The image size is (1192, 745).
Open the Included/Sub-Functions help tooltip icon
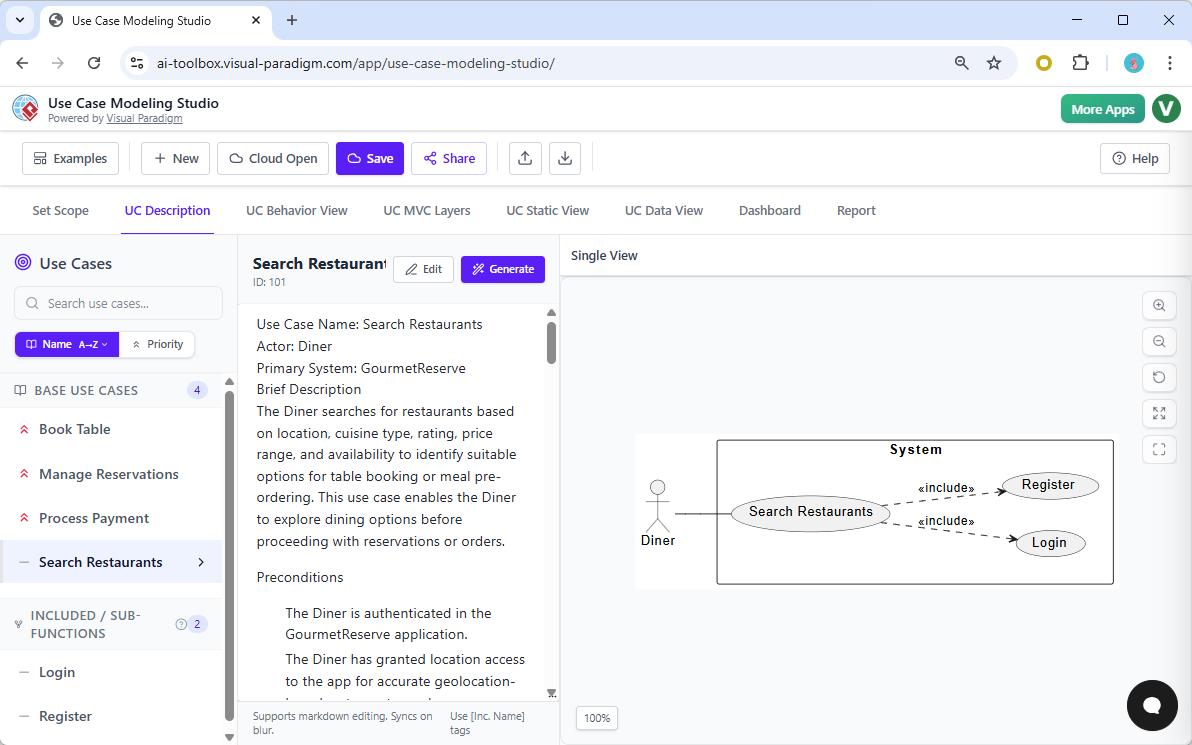click(x=179, y=623)
